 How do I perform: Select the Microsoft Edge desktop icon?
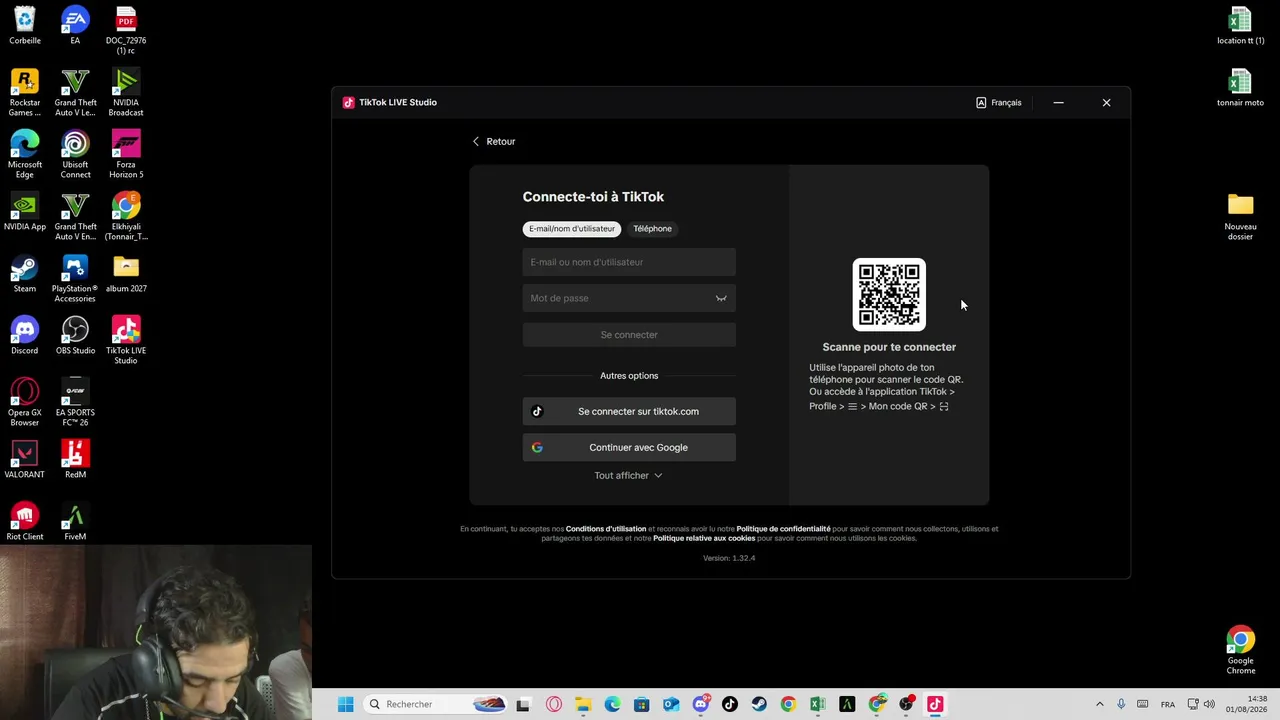coord(25,155)
